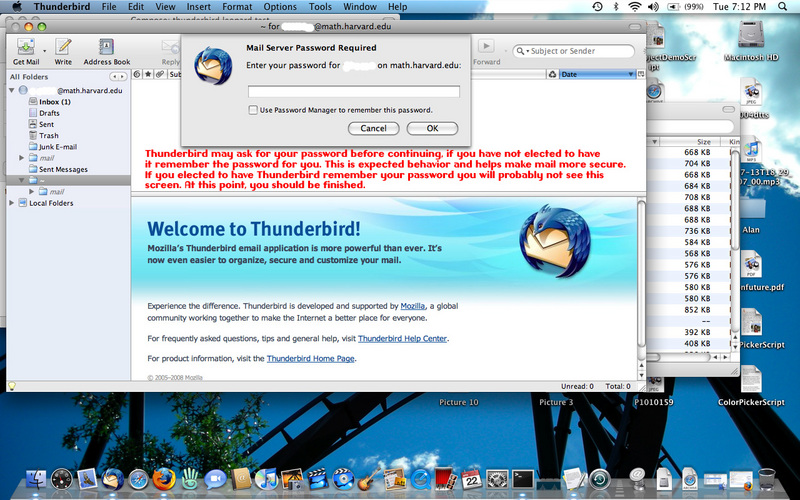The image size is (800, 500).
Task: Expand the Local Folders tree
Action: (11, 203)
